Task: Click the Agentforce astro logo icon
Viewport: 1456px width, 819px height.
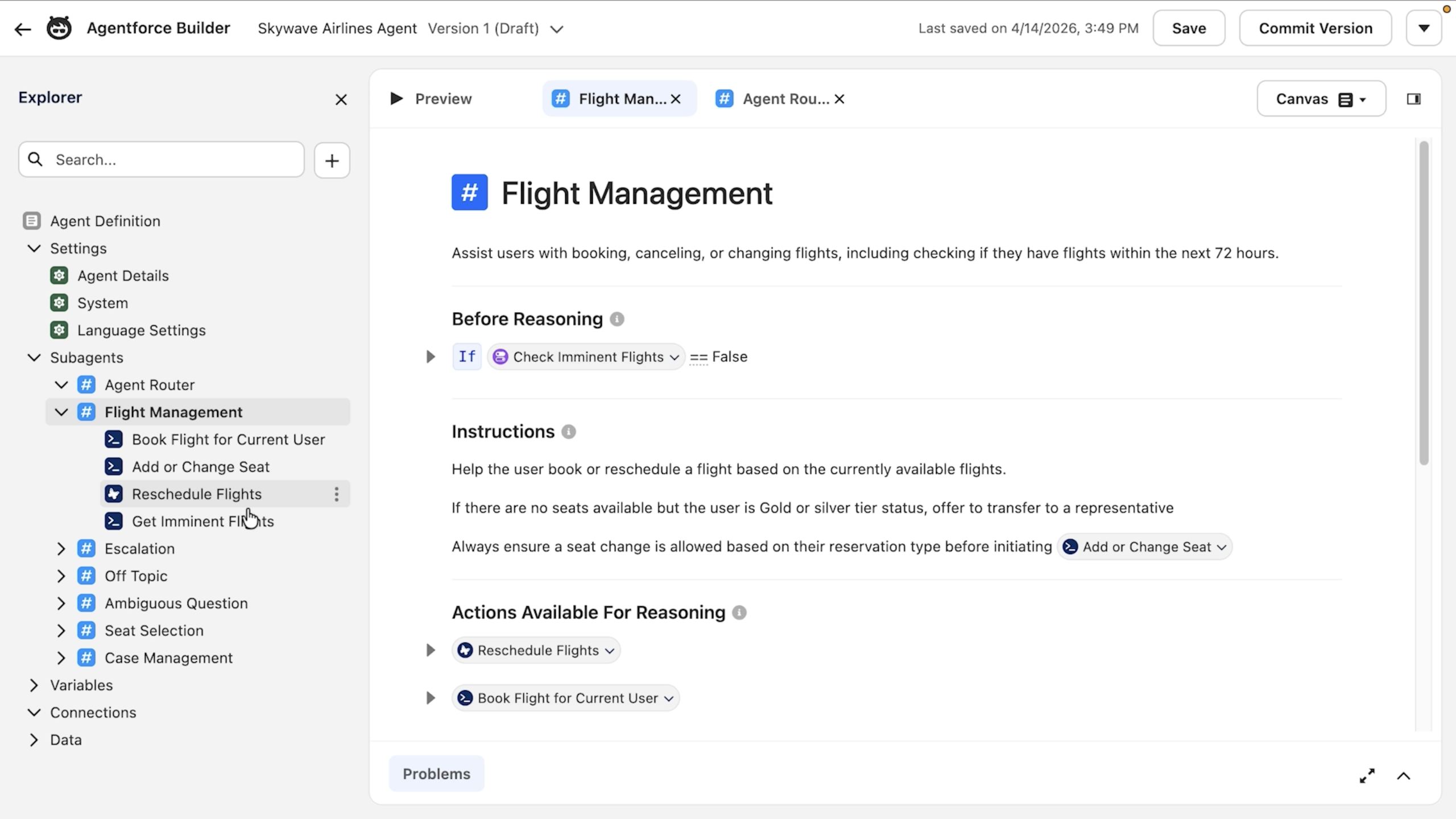Action: [x=59, y=28]
